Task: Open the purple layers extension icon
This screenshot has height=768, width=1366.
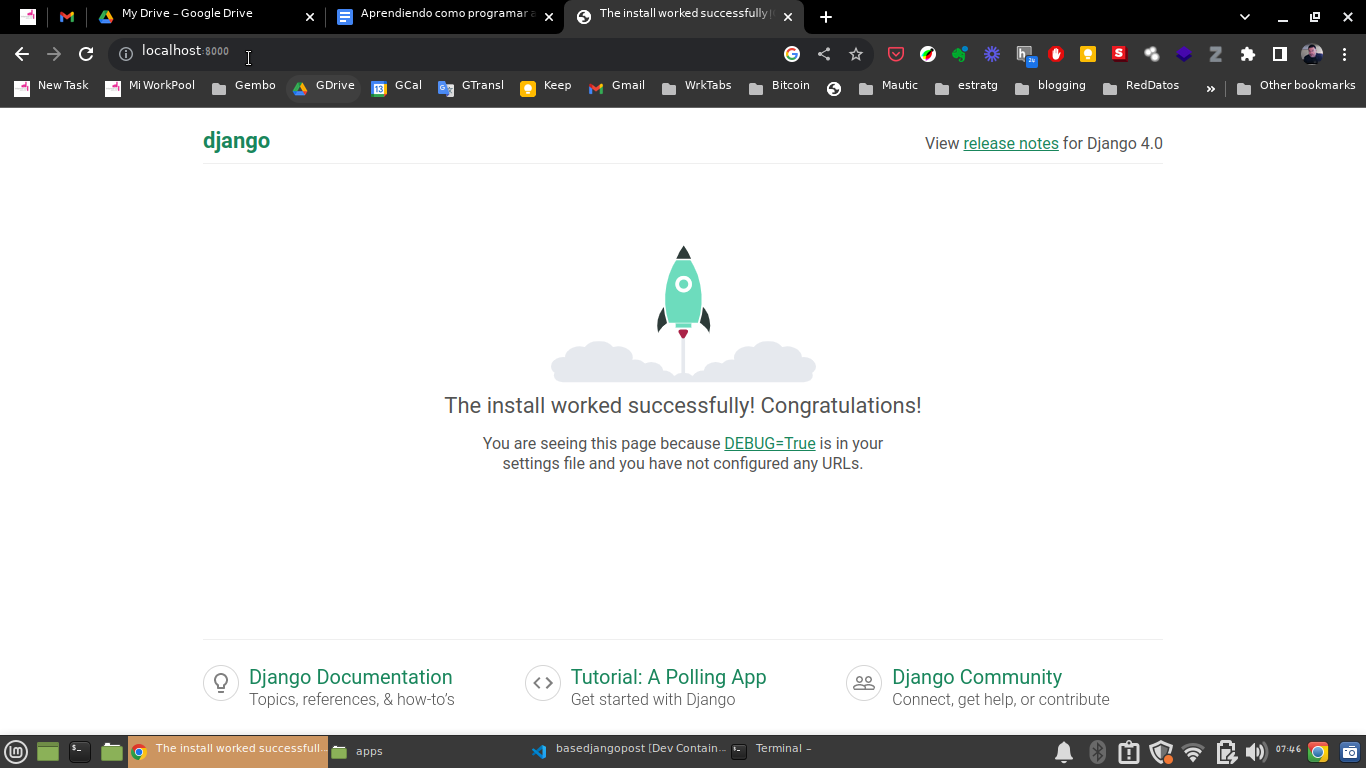Action: pyautogui.click(x=1184, y=54)
